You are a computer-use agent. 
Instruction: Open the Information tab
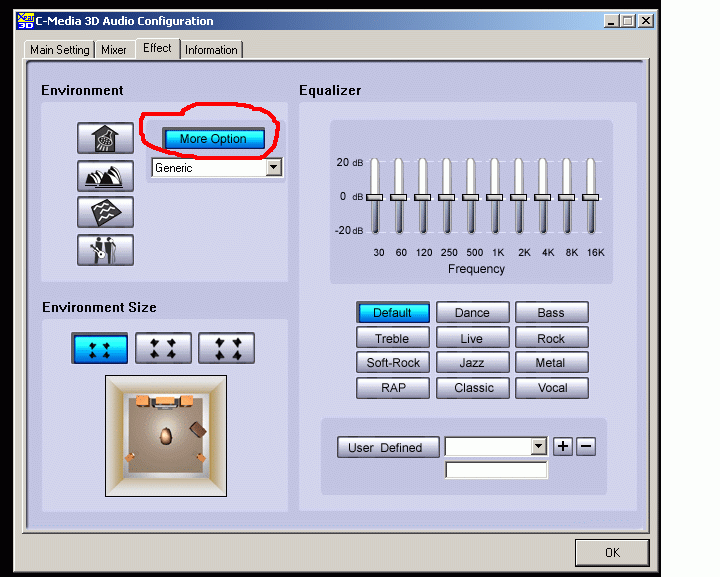coord(211,50)
